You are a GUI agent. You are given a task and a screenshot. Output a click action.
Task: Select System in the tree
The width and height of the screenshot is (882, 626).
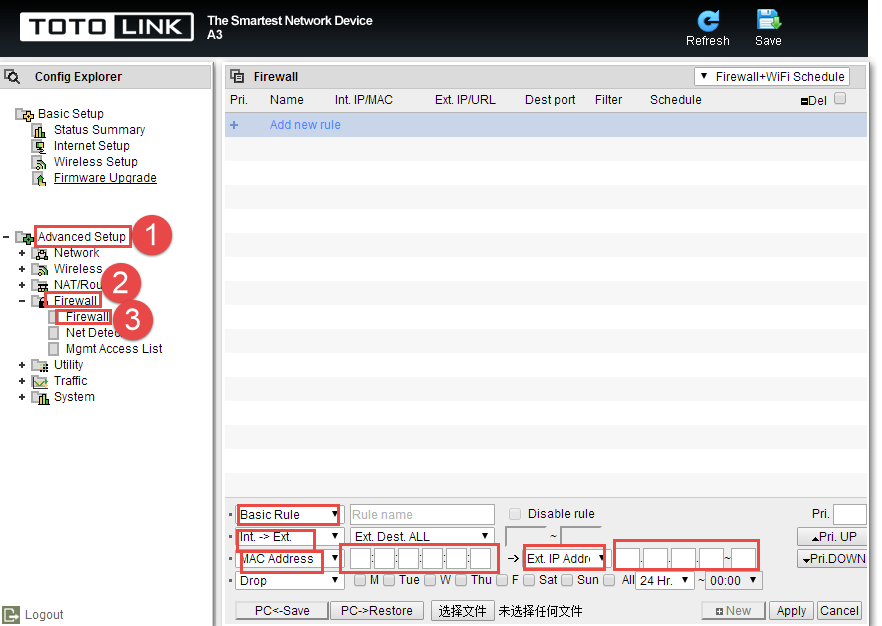point(74,397)
